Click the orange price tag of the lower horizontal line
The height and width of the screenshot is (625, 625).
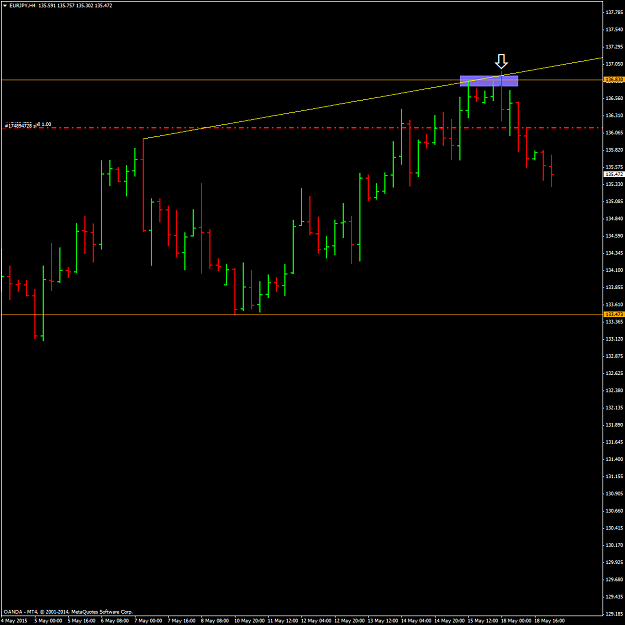pos(614,314)
